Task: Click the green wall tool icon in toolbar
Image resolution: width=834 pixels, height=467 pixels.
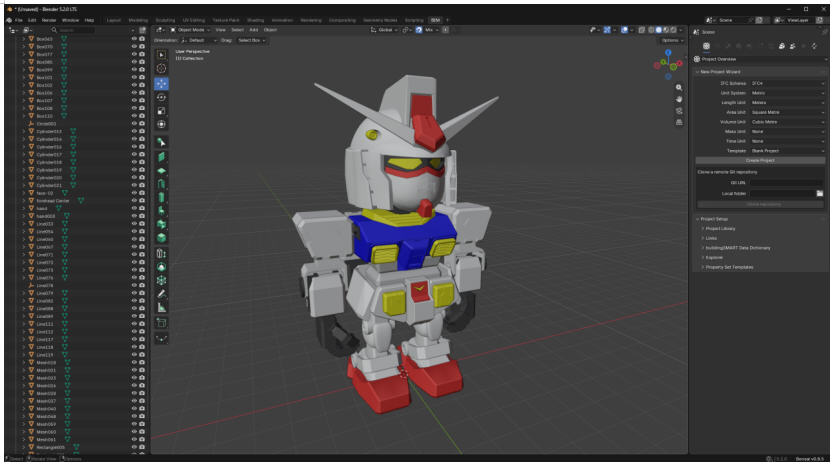Action: (x=161, y=157)
